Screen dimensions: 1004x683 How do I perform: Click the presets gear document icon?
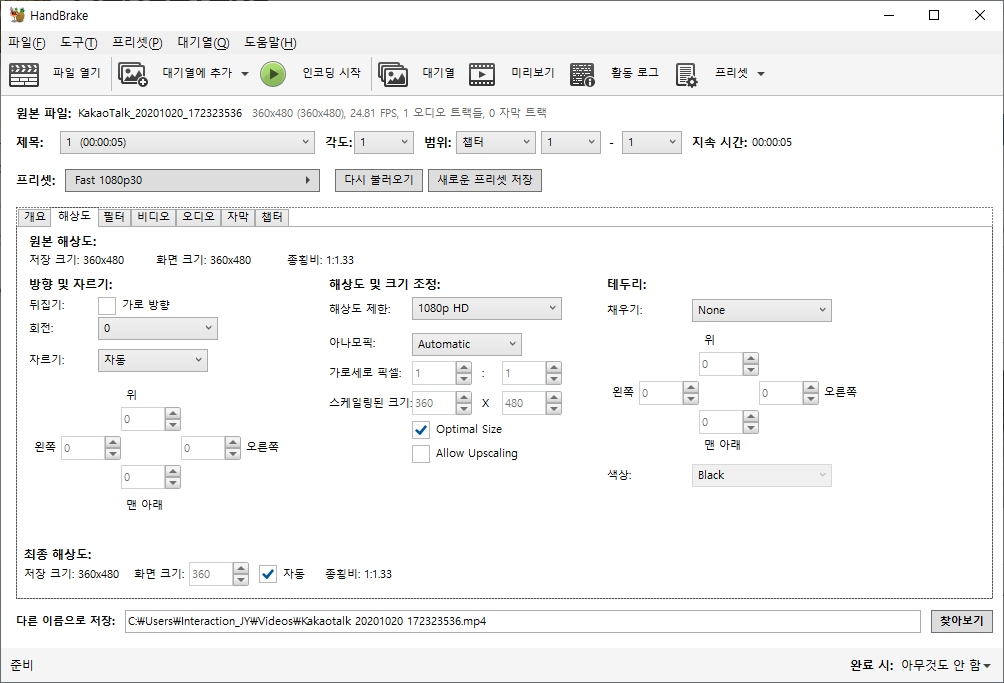pyautogui.click(x=686, y=75)
